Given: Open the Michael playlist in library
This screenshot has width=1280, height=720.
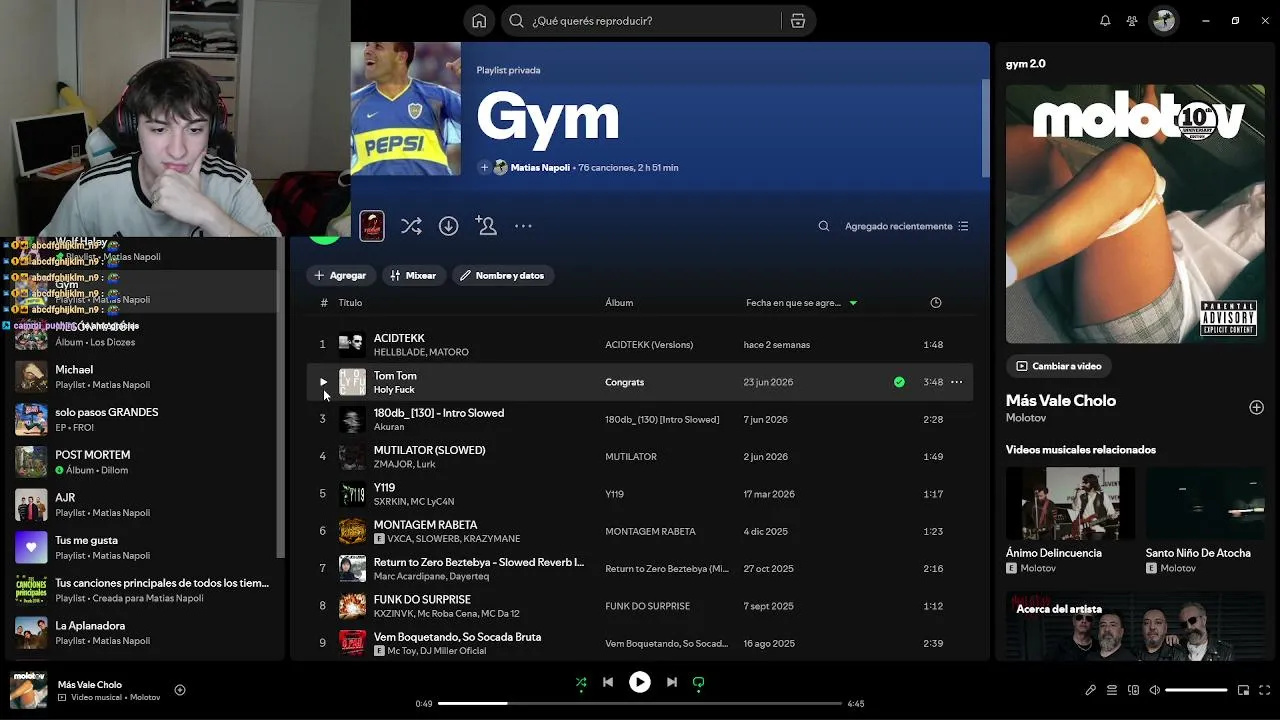Looking at the screenshot, I should pos(145,377).
